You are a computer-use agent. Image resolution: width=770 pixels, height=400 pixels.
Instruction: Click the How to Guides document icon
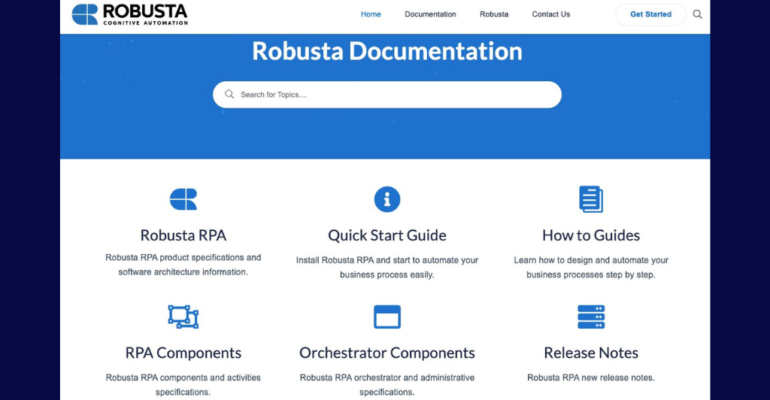(591, 199)
